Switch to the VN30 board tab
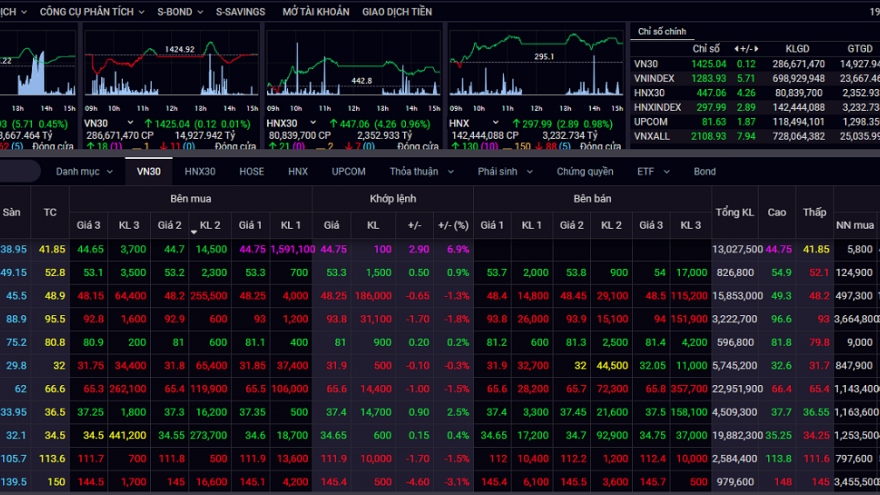The height and width of the screenshot is (495, 880). point(149,172)
